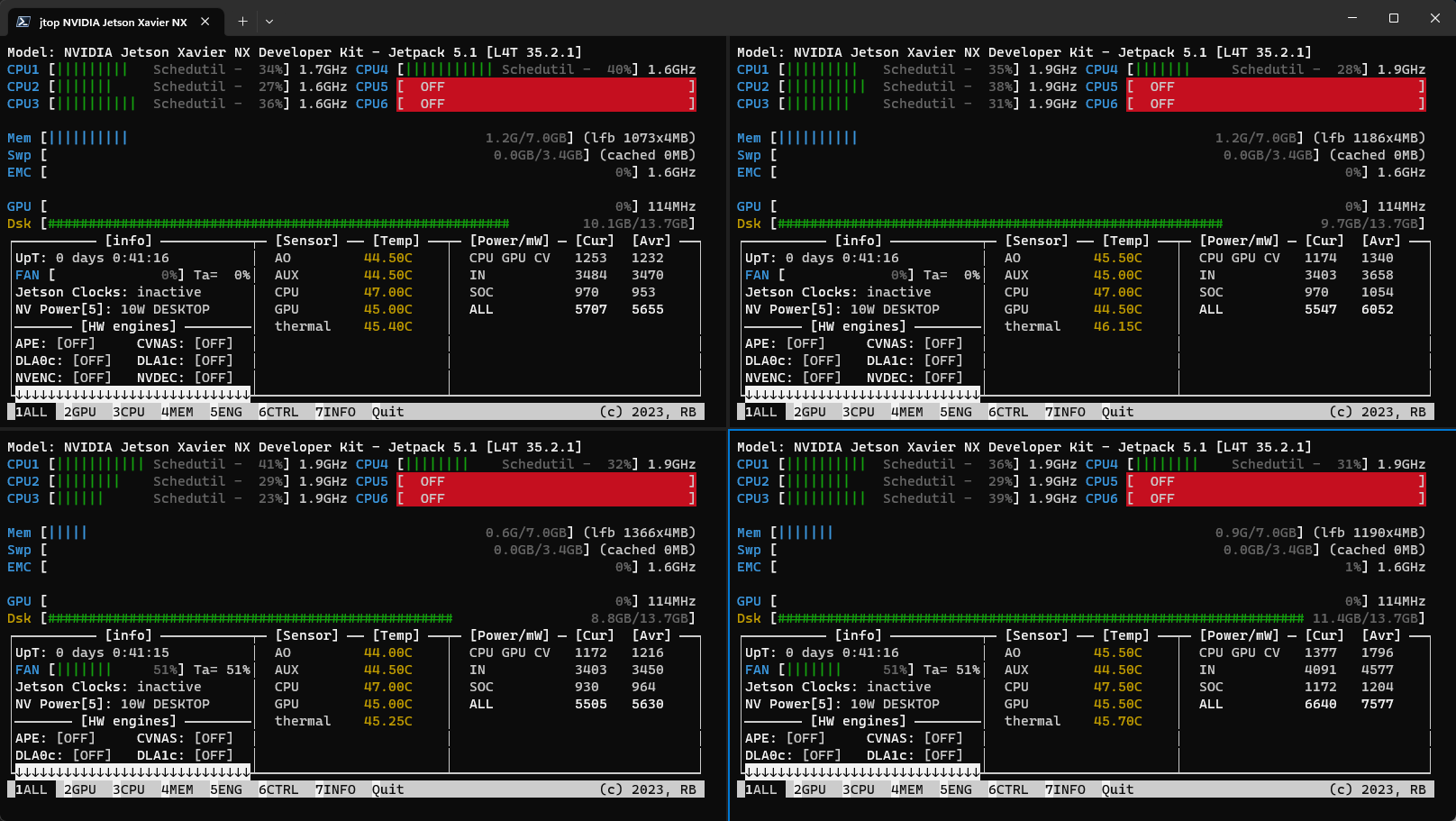Open 5ENG in the bottom-left pane
Viewport: 1456px width, 821px height.
(x=226, y=789)
